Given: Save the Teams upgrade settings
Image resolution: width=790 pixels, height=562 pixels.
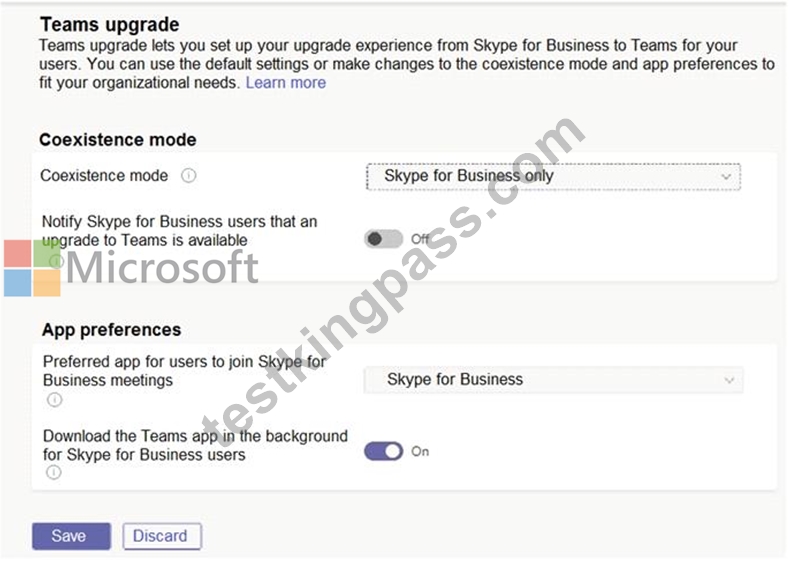Looking at the screenshot, I should point(71,536).
